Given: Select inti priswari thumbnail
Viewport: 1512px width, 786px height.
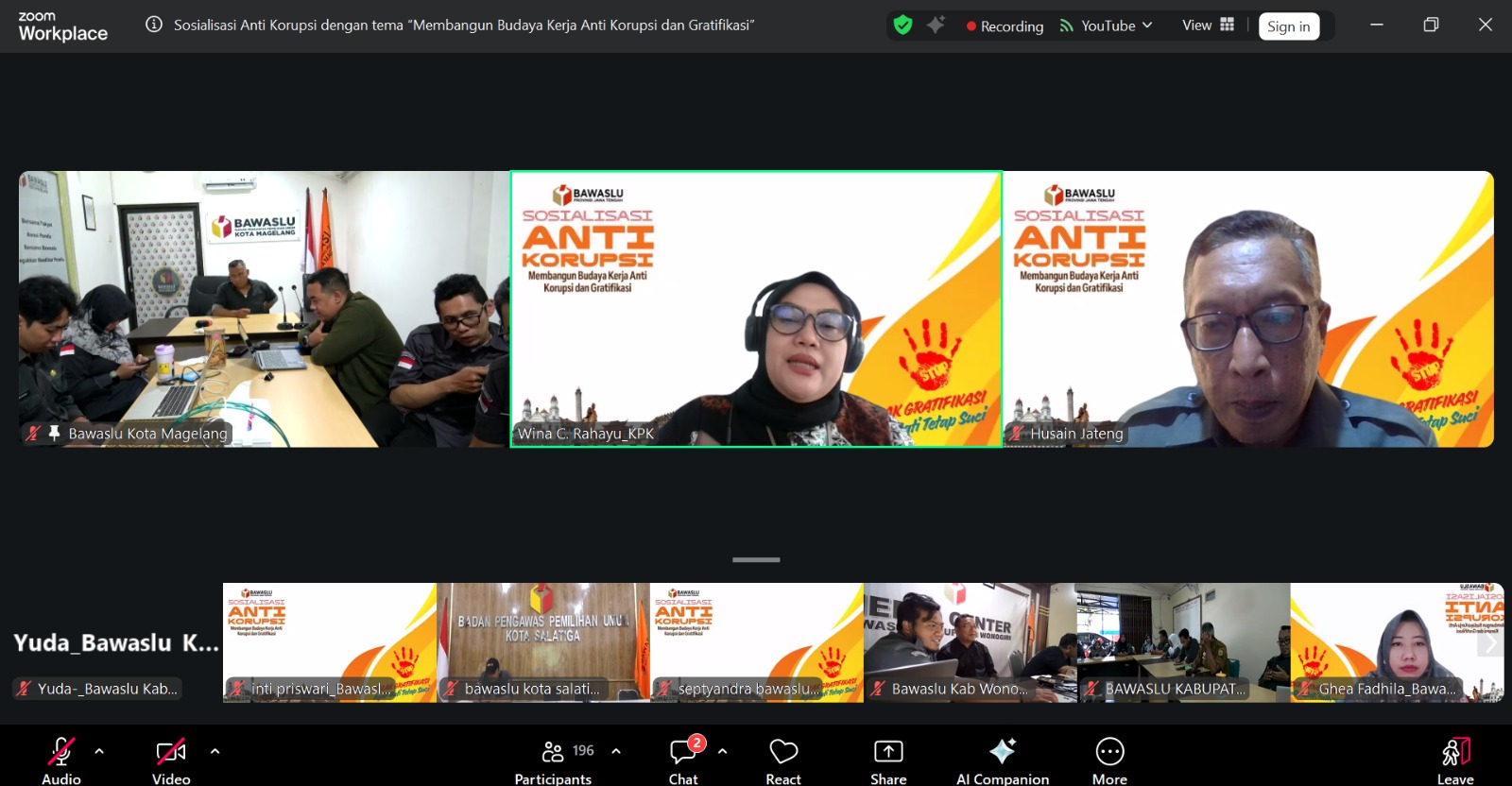Looking at the screenshot, I should coord(330,642).
